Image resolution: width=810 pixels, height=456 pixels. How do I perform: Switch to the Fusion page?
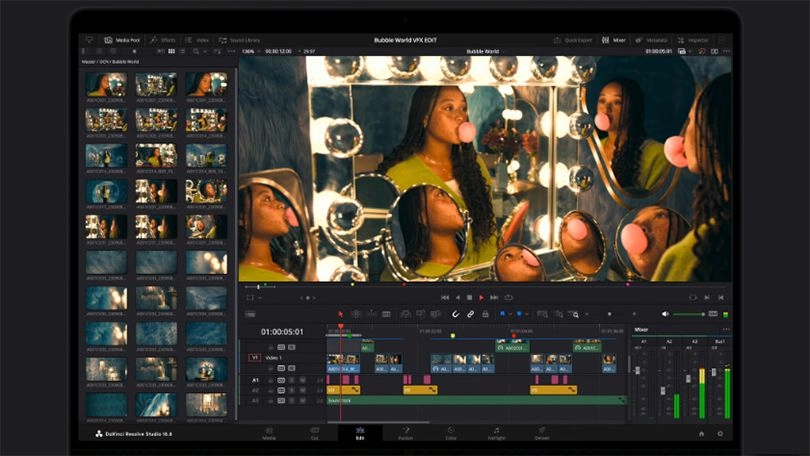405,433
